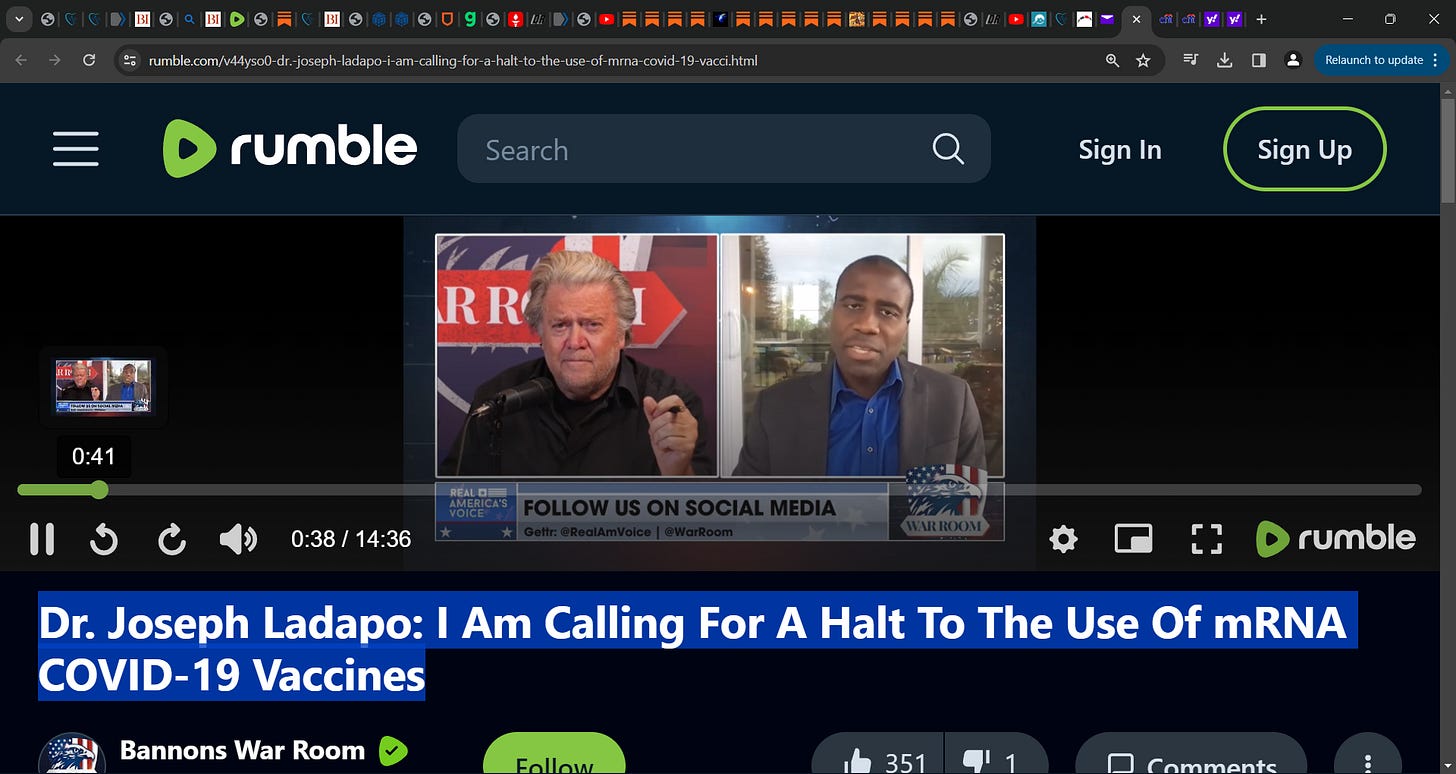Open the browser media controls icon
Viewport: 1456px width, 774px height.
(1190, 60)
